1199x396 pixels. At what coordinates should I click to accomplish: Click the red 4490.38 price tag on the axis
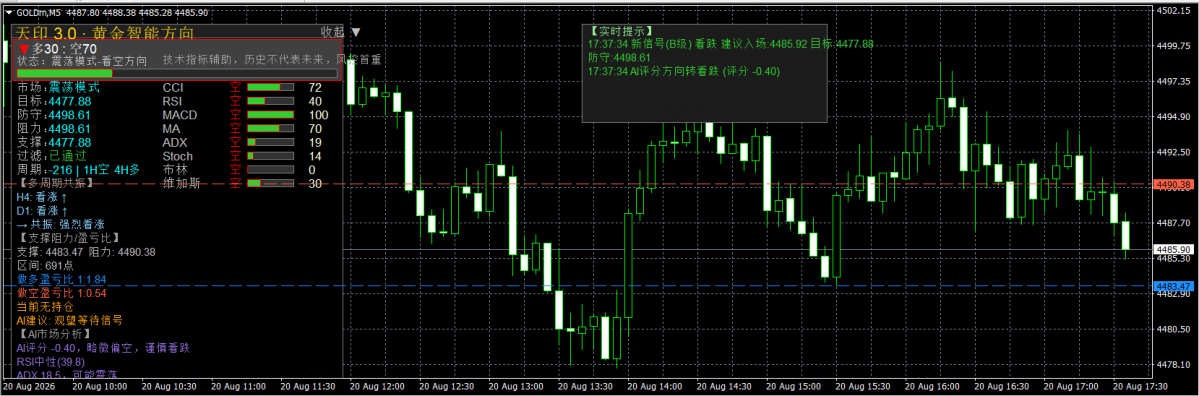coord(1175,185)
